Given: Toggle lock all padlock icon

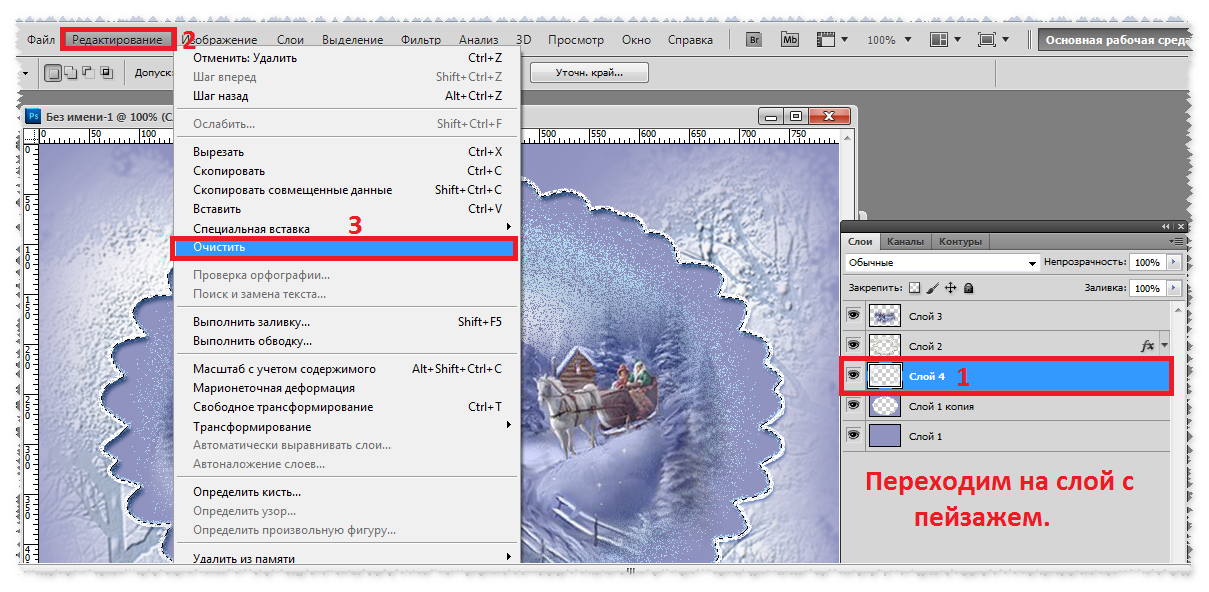Looking at the screenshot, I should click(968, 288).
